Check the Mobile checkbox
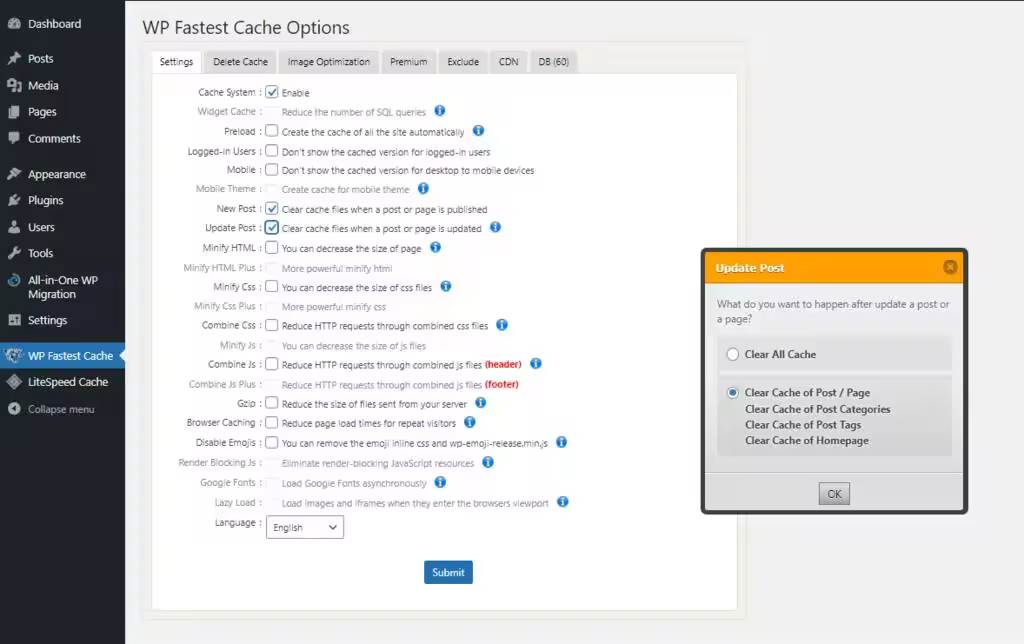 (272, 169)
